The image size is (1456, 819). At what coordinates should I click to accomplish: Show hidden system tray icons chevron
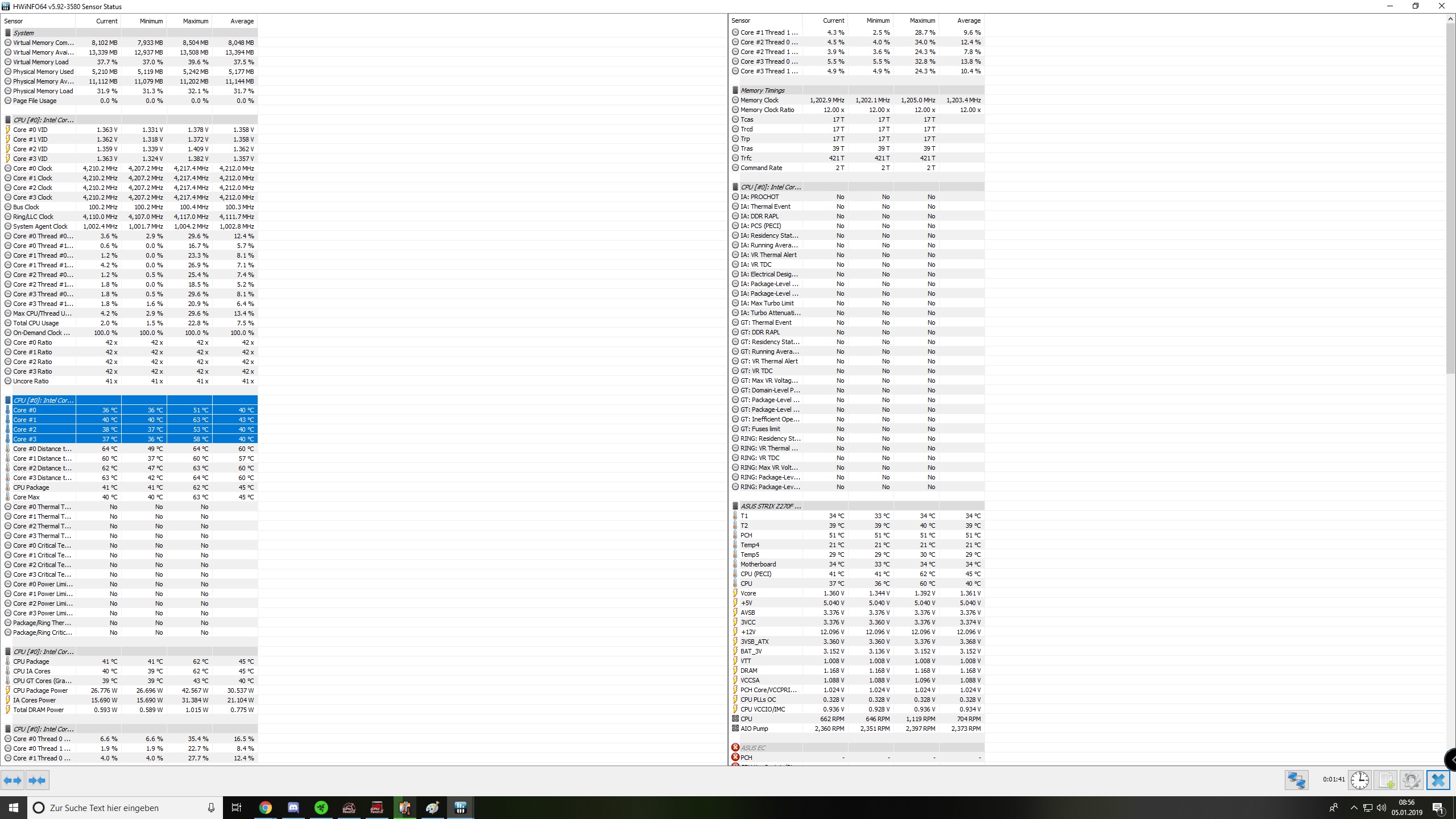(x=1354, y=808)
